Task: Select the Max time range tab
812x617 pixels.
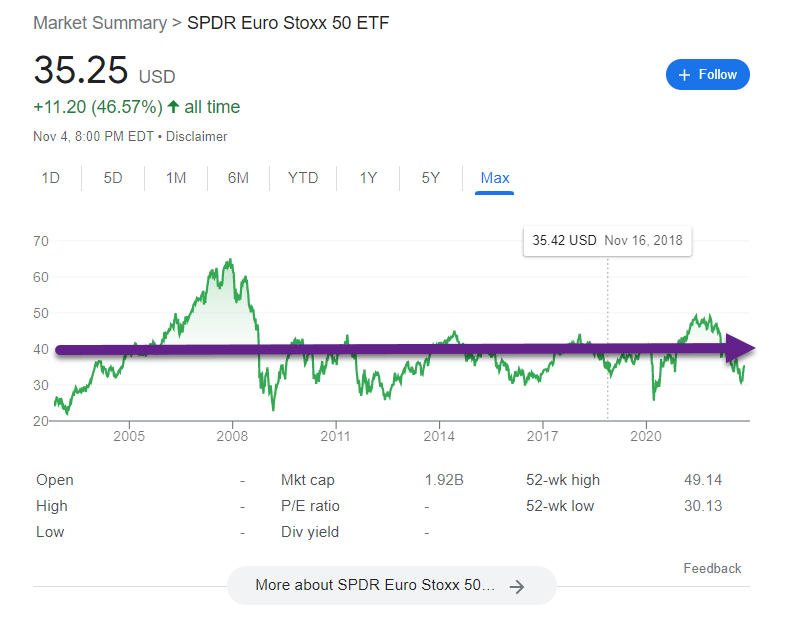Action: (495, 178)
